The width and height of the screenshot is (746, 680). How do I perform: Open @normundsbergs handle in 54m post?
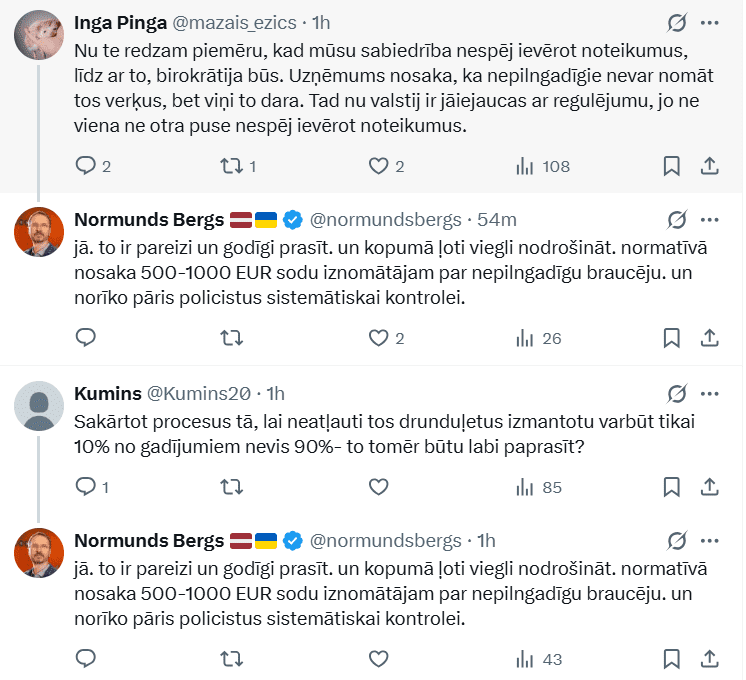pyautogui.click(x=385, y=220)
